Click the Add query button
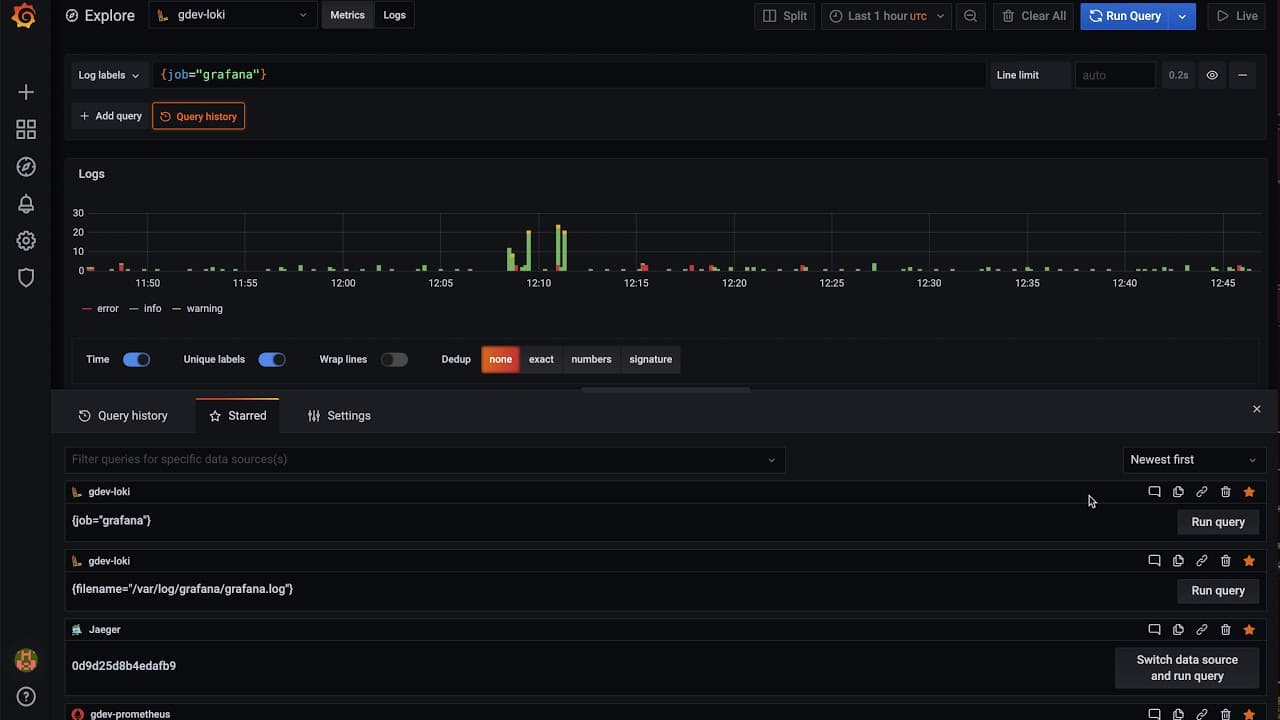The image size is (1280, 720). click(110, 116)
